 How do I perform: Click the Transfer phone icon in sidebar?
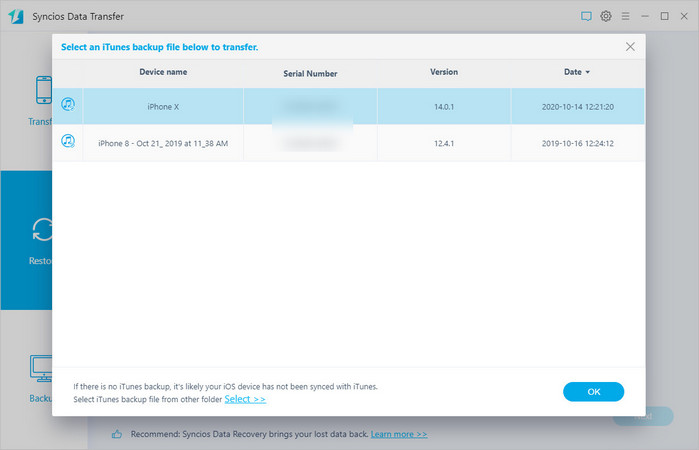tap(44, 90)
